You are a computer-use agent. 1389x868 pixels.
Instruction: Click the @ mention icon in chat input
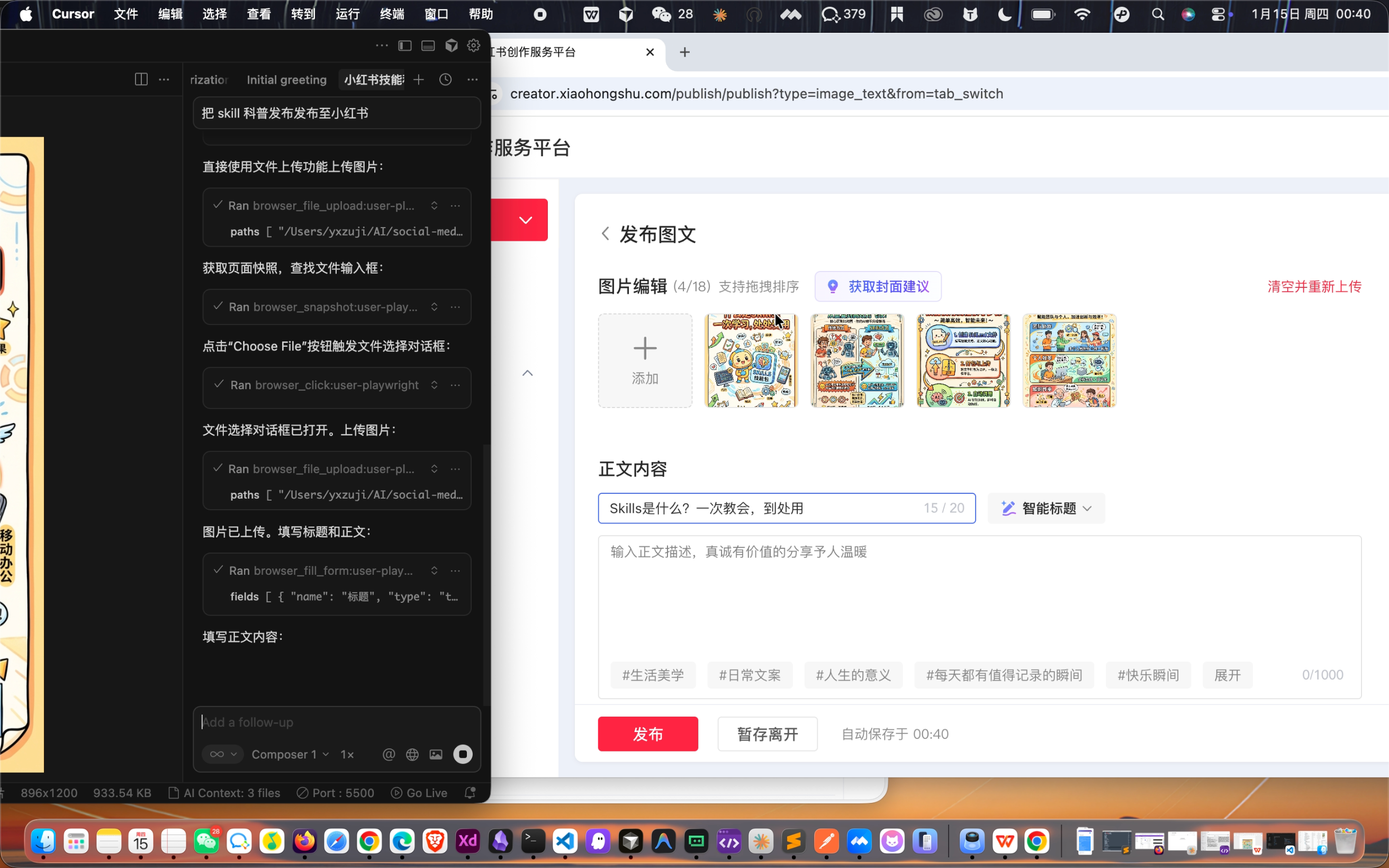coord(389,754)
